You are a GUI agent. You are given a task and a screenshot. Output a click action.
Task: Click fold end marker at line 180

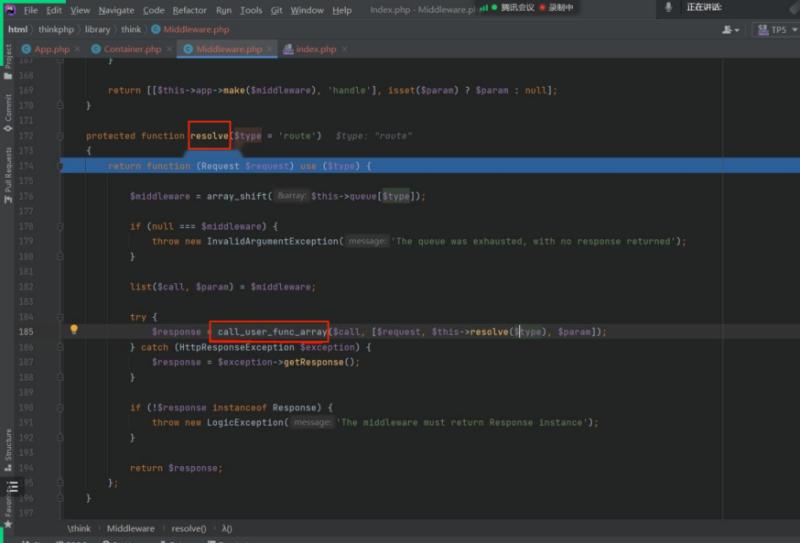click(60, 257)
